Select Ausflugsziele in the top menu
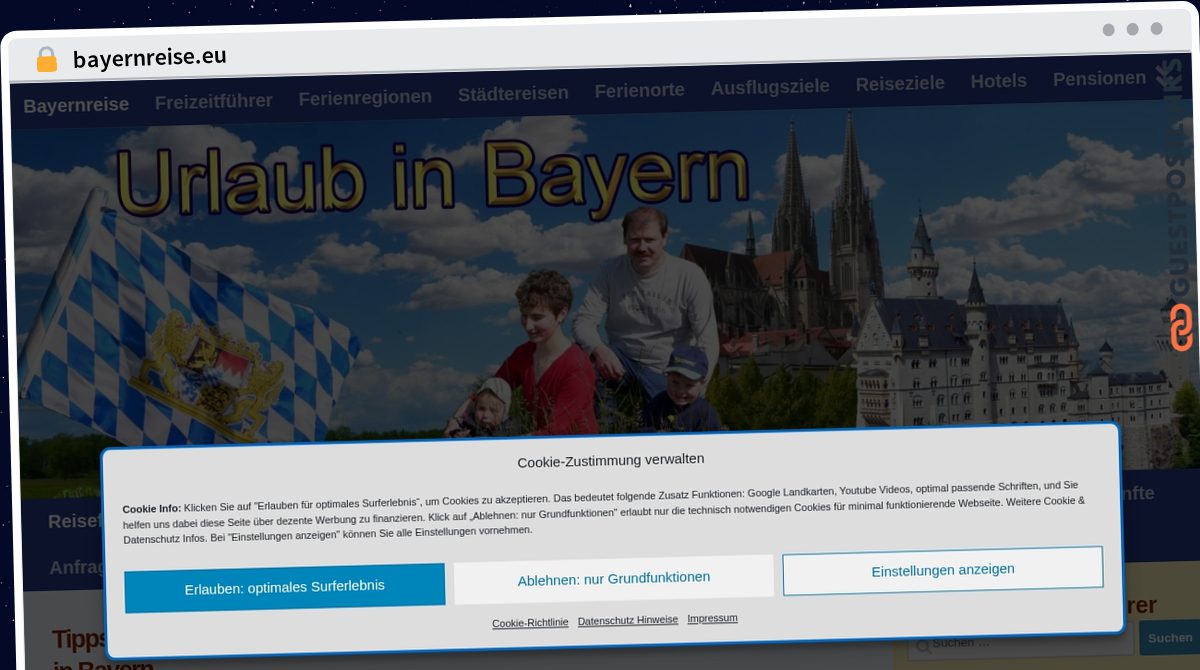The width and height of the screenshot is (1200, 670). [x=770, y=87]
